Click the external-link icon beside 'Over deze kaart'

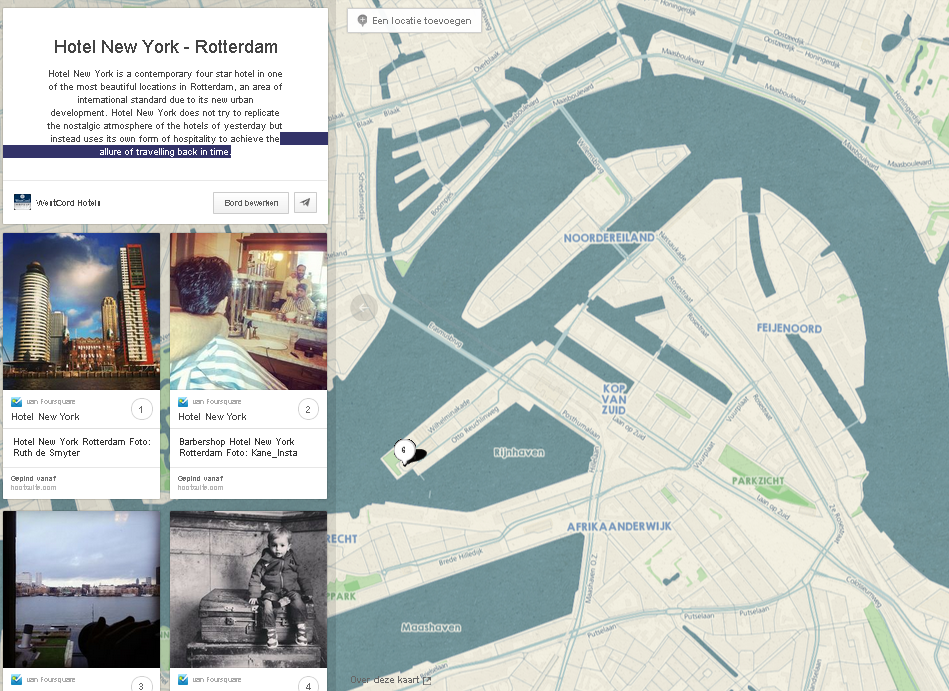tap(427, 681)
